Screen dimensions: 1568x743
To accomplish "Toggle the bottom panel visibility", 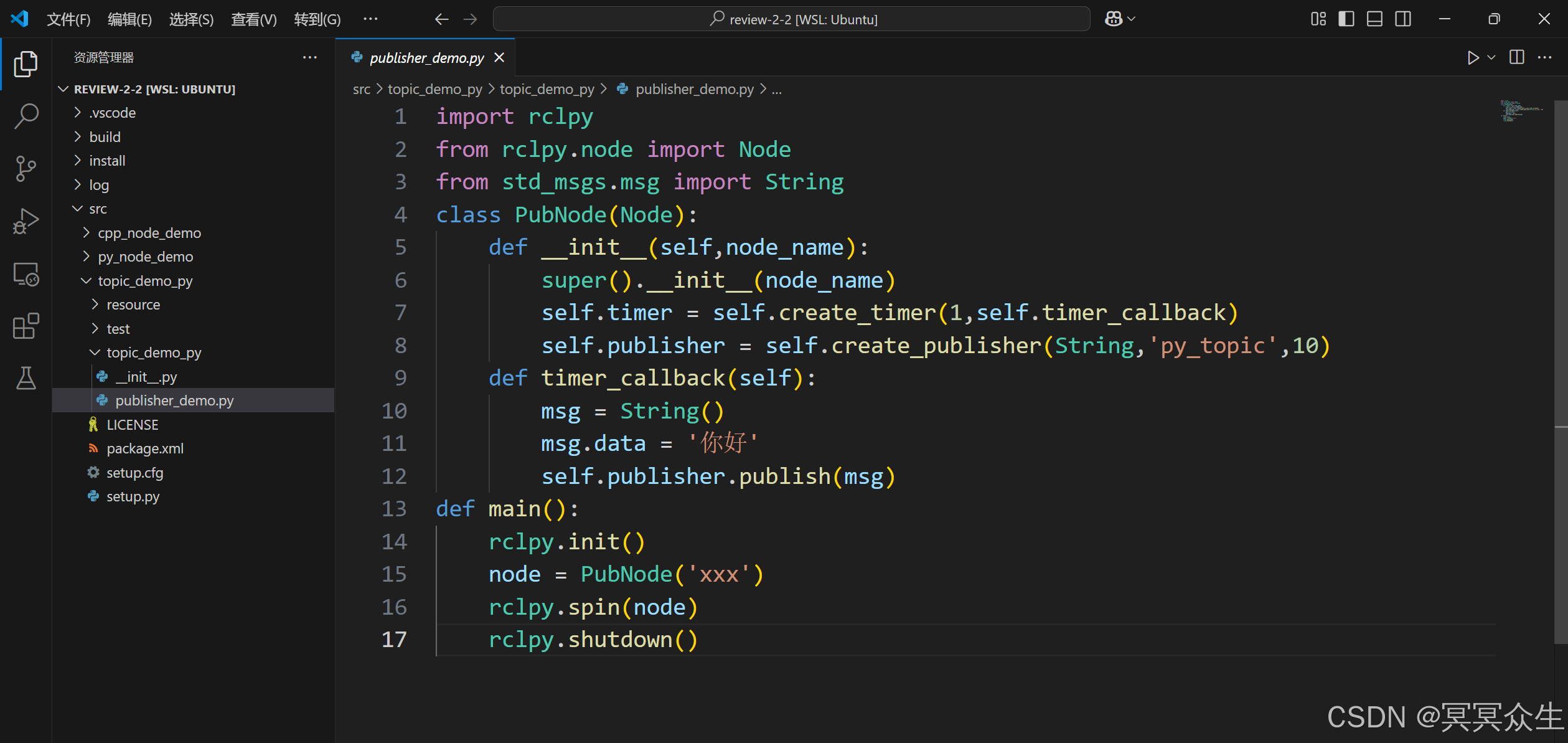I will pyautogui.click(x=1374, y=19).
